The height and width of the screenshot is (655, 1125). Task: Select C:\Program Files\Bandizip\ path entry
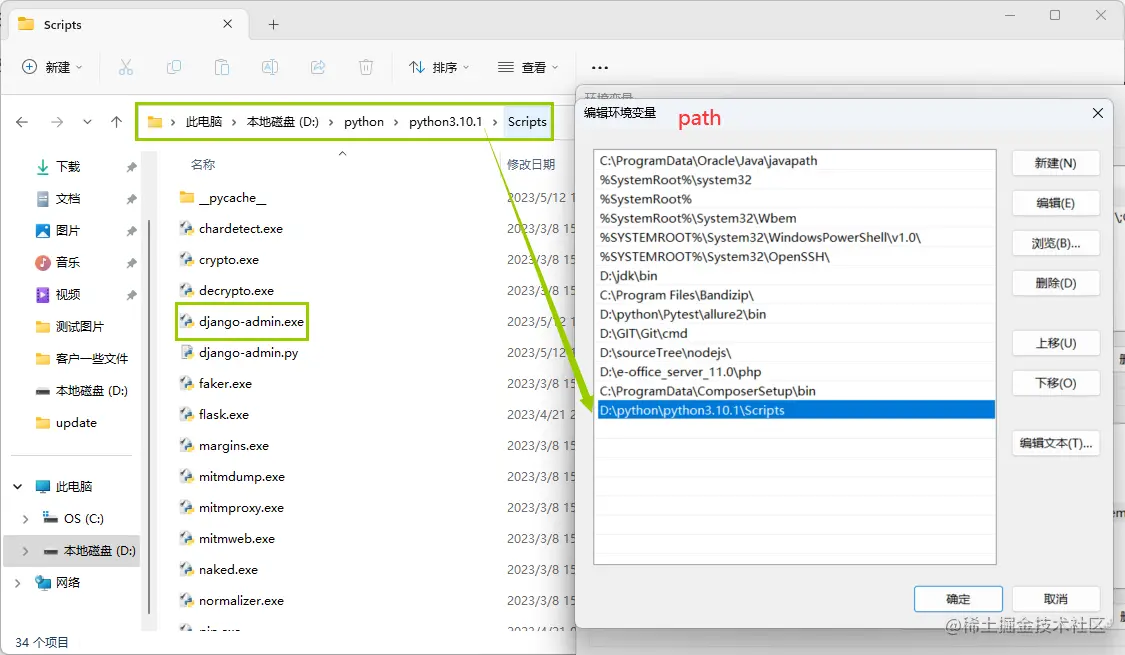[x=796, y=295]
